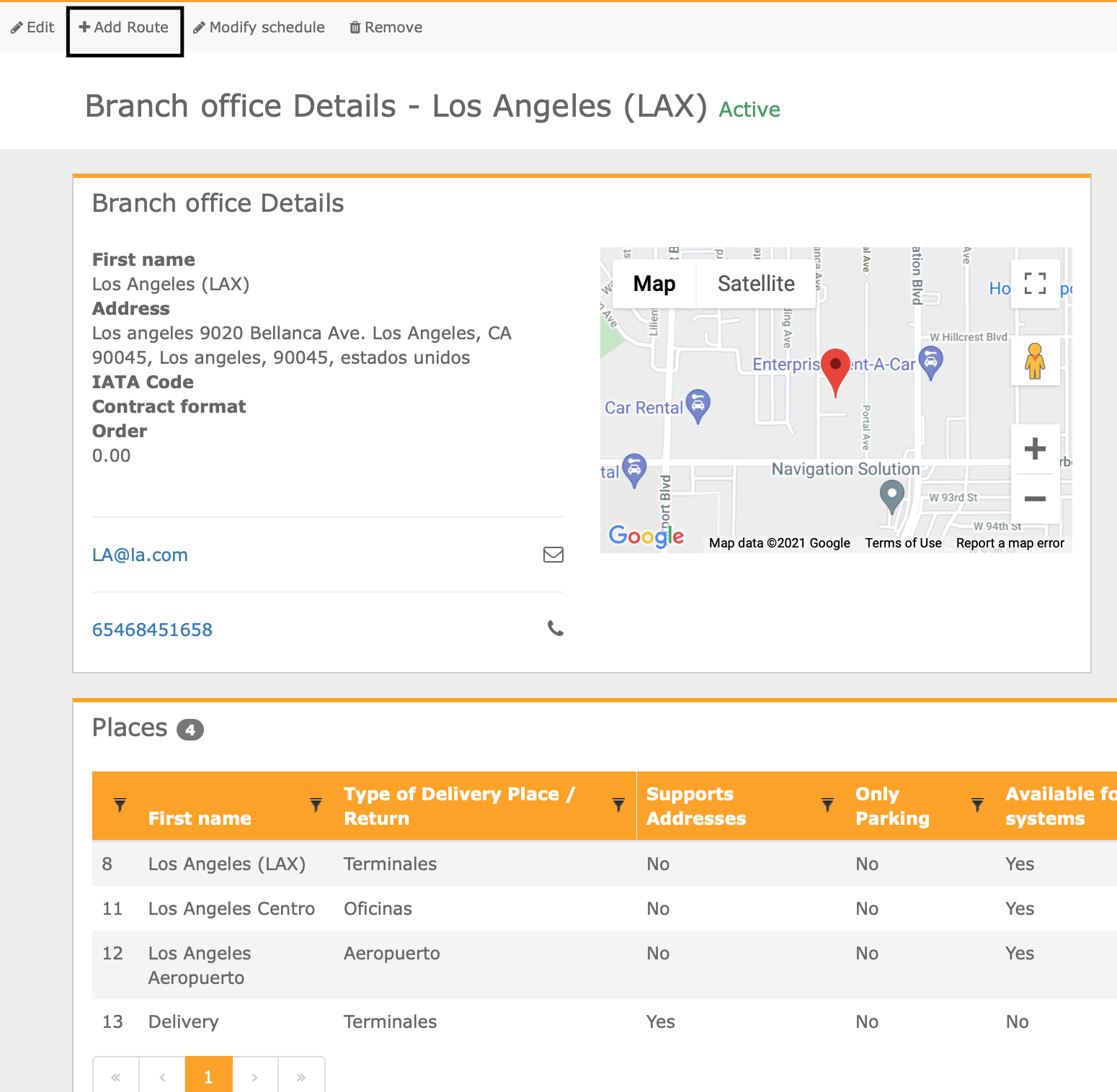1117x1092 pixels.
Task: Open Terms of Use link
Action: 904,543
